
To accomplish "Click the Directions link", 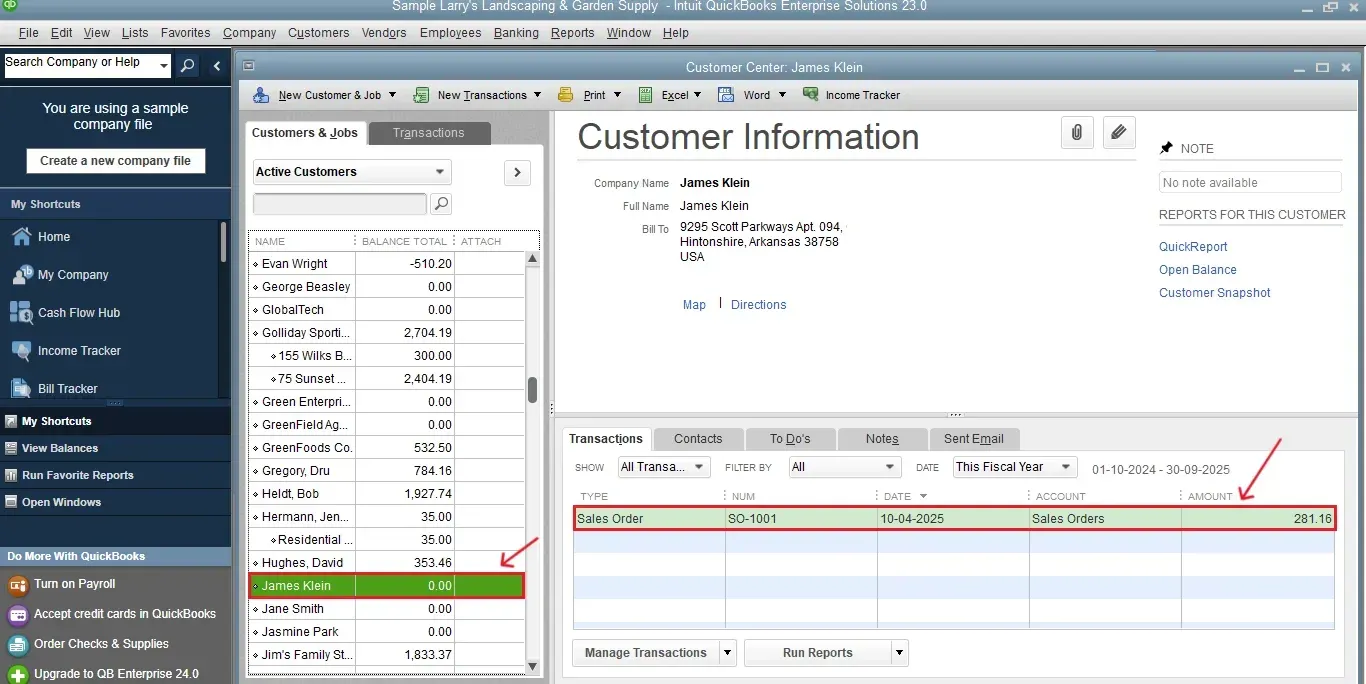I will click(x=759, y=305).
